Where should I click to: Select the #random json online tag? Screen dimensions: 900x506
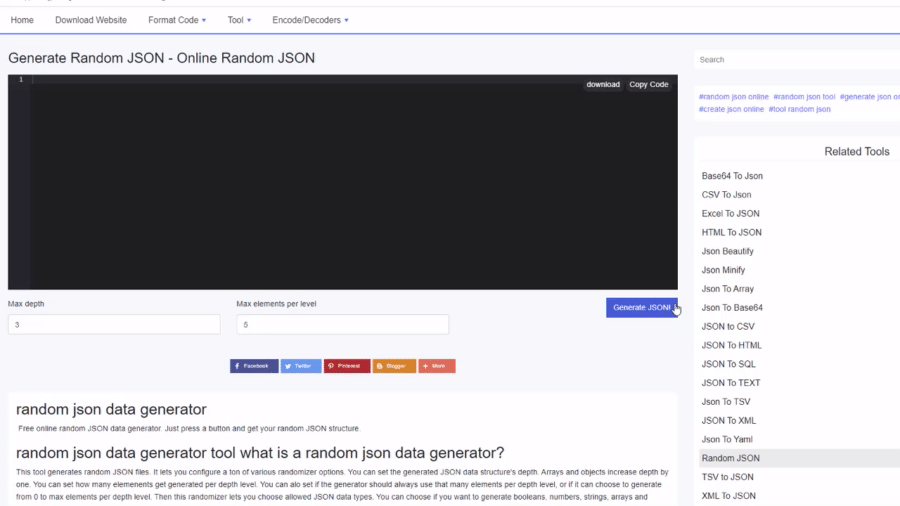[733, 97]
